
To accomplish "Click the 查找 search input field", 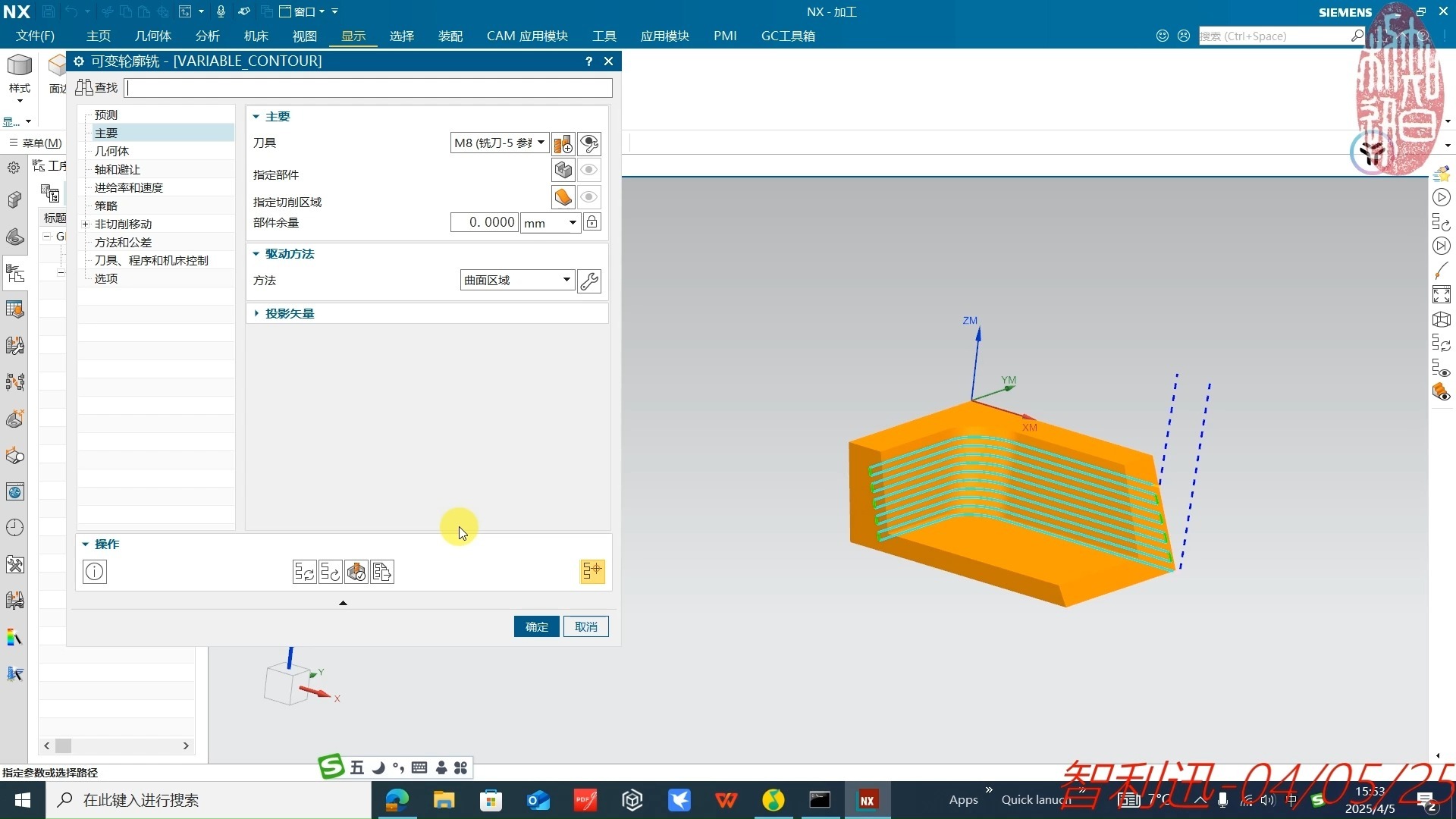I will [x=369, y=88].
